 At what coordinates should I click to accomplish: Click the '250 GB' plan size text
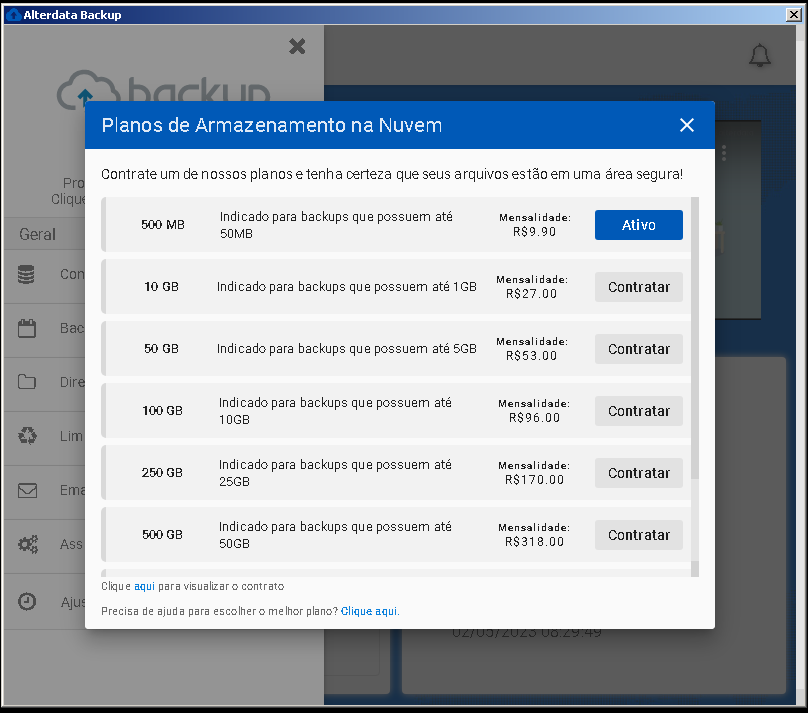point(162,473)
